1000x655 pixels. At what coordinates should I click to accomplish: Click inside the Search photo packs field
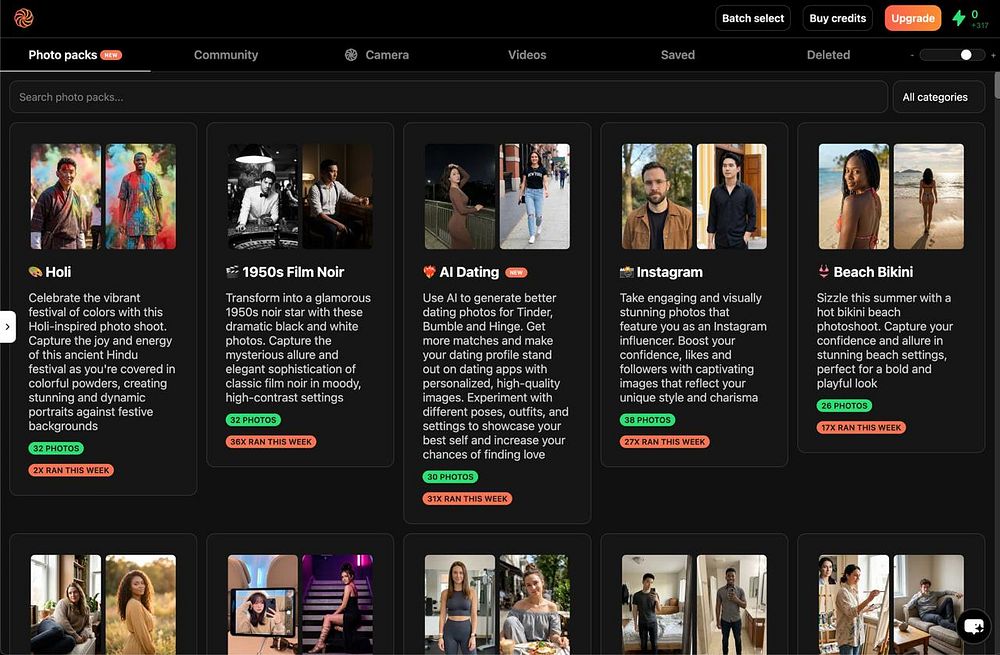coord(448,97)
